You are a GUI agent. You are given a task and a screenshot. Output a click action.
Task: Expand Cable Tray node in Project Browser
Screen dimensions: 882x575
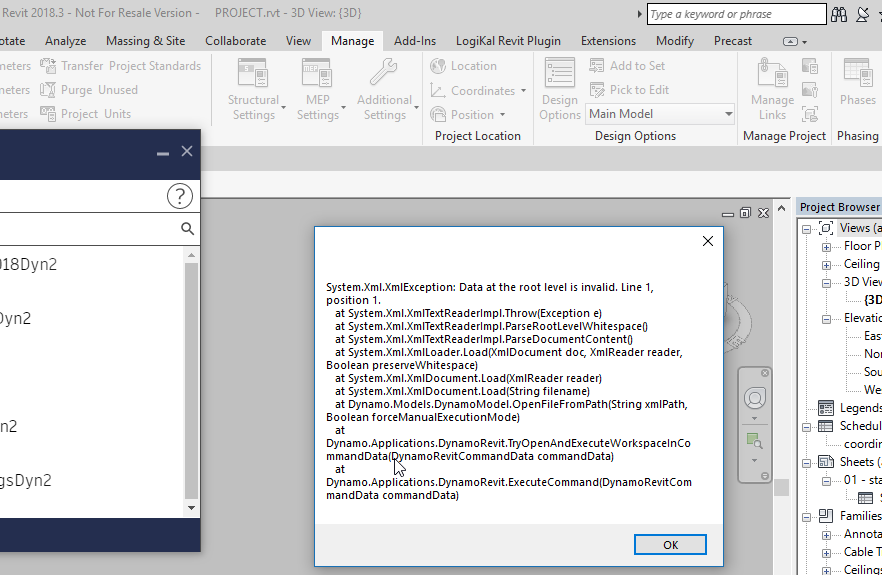pyautogui.click(x=826, y=553)
